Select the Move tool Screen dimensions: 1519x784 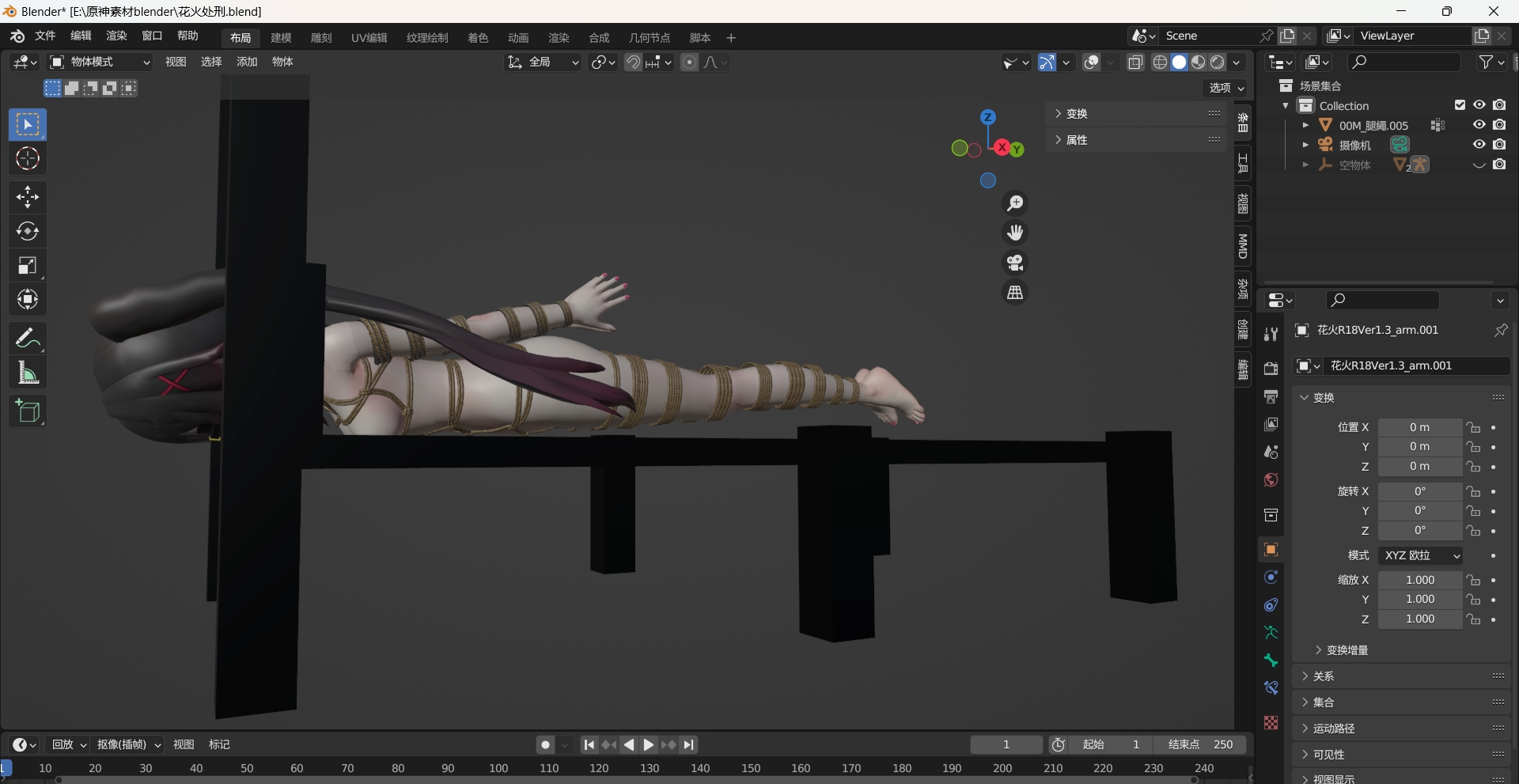pyautogui.click(x=28, y=197)
